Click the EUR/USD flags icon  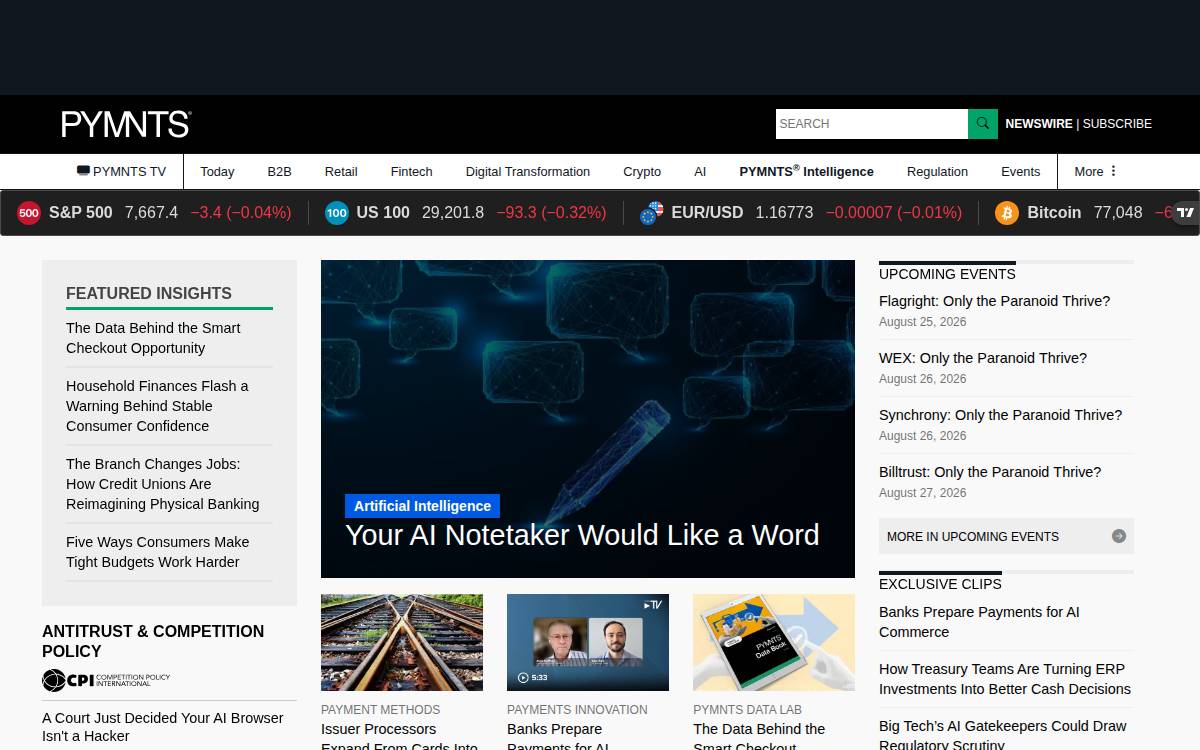[651, 212]
